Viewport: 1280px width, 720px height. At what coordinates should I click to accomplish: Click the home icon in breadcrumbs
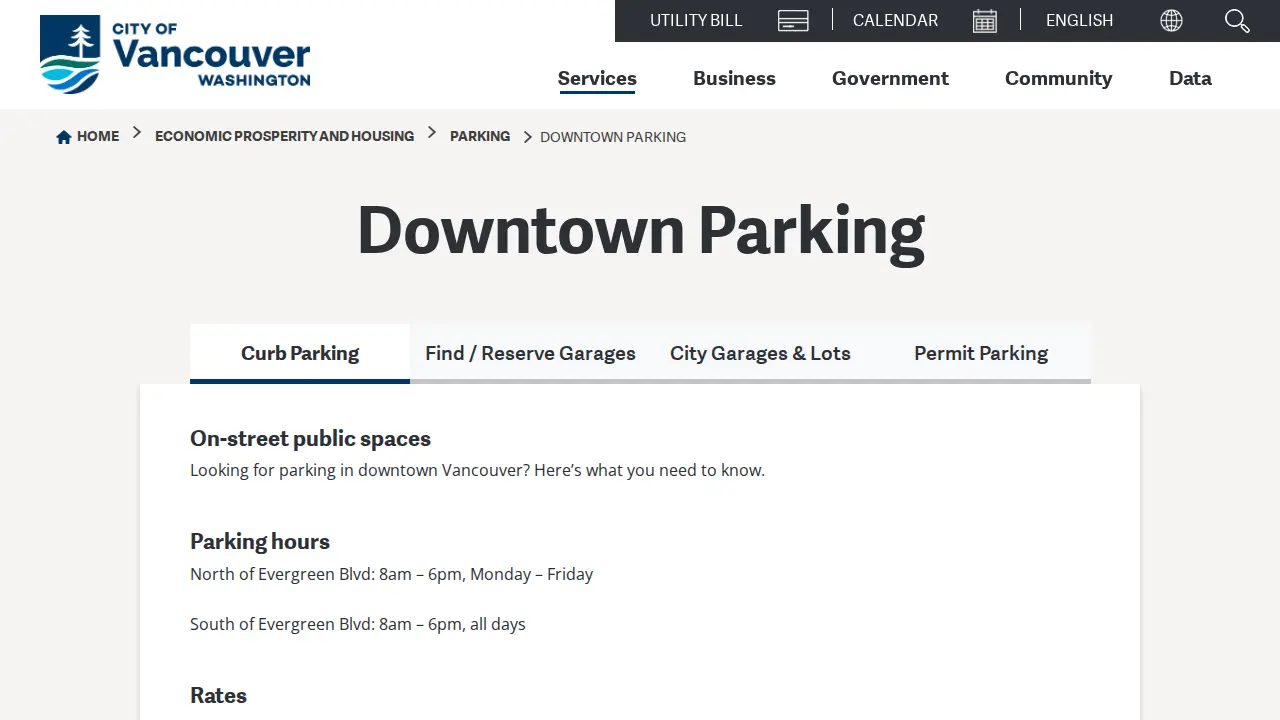click(64, 137)
